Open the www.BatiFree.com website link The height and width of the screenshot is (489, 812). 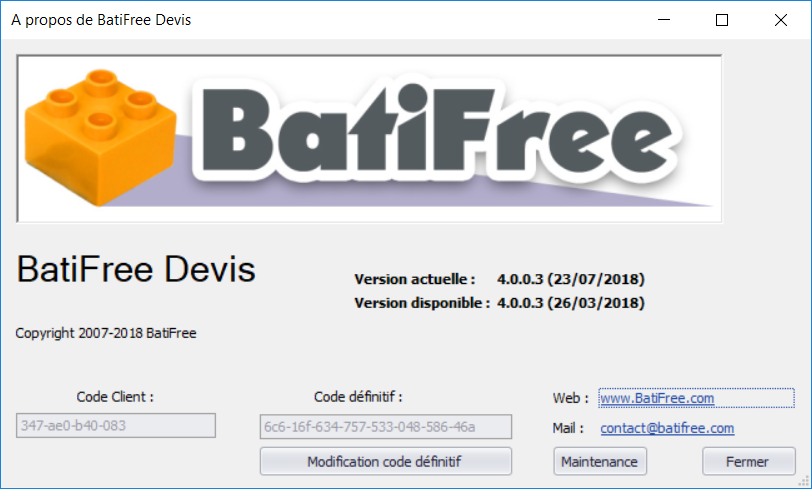(657, 398)
